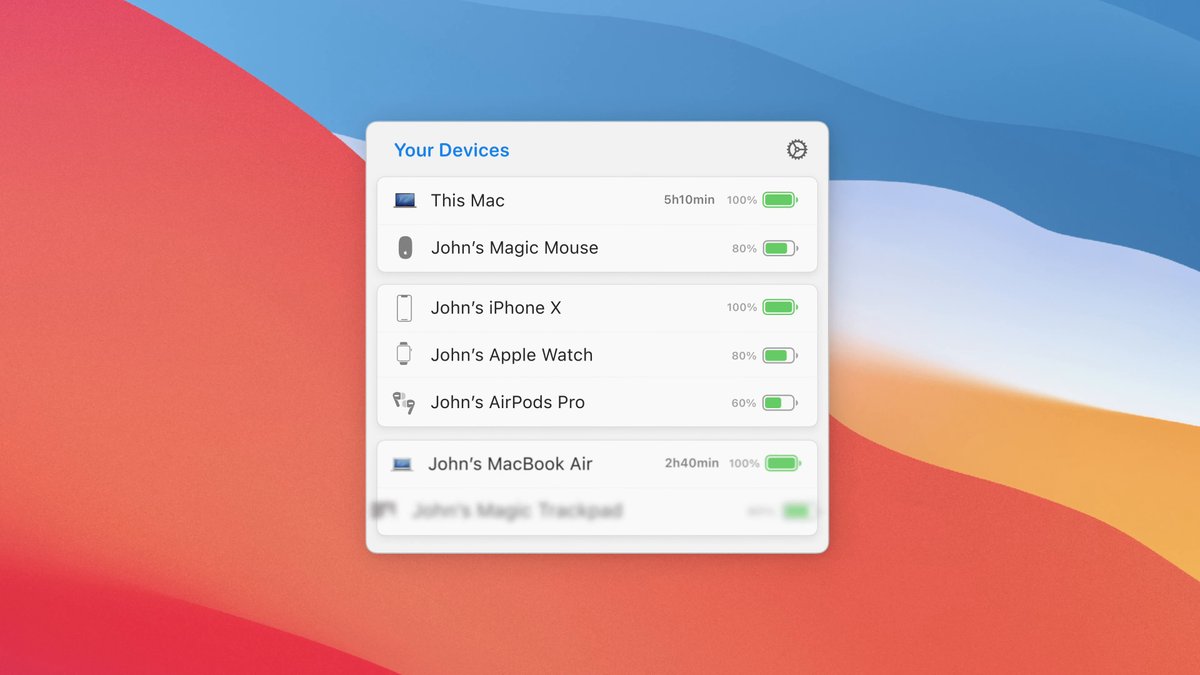
Task: Click the This Mac laptop icon
Action: (404, 199)
